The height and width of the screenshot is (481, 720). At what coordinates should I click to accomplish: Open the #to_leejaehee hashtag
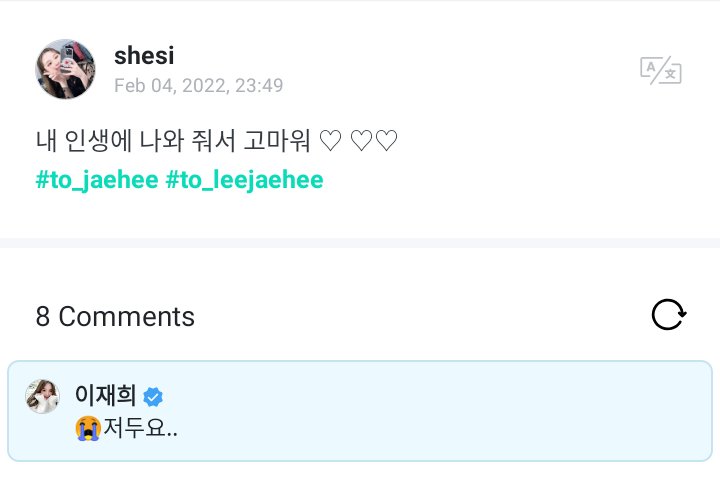coord(244,179)
